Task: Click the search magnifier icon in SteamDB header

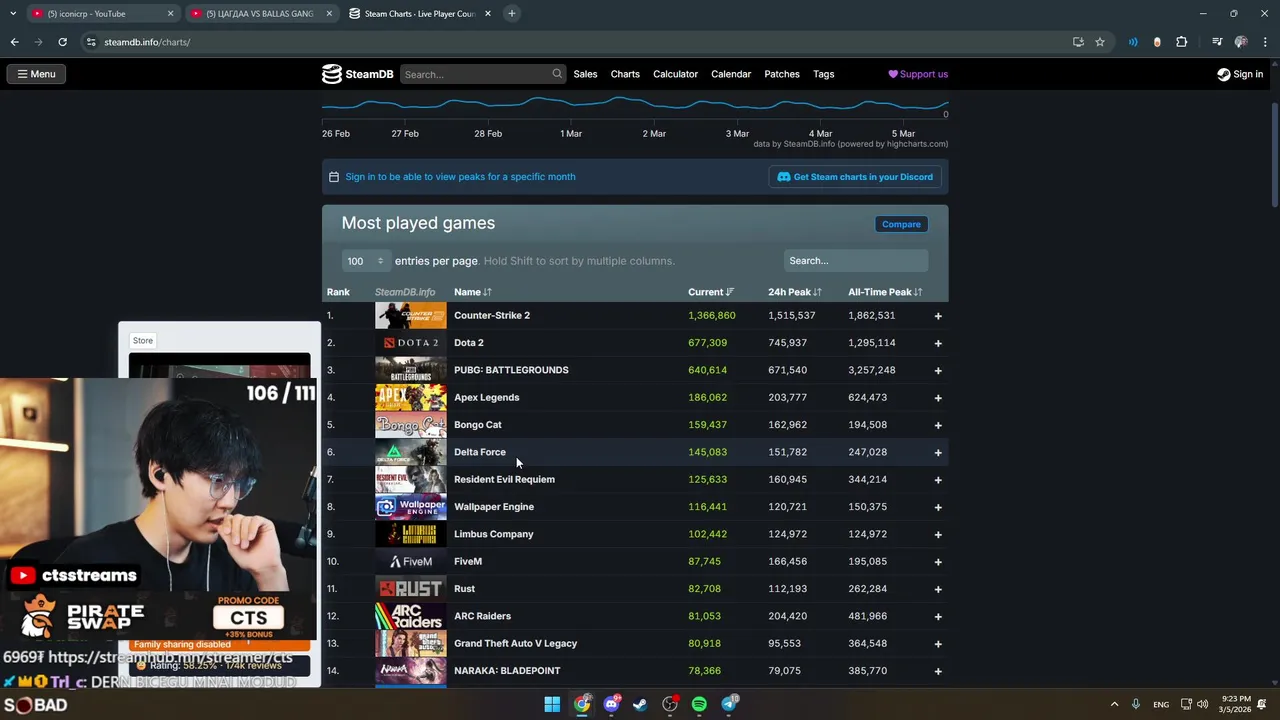Action: point(557,74)
